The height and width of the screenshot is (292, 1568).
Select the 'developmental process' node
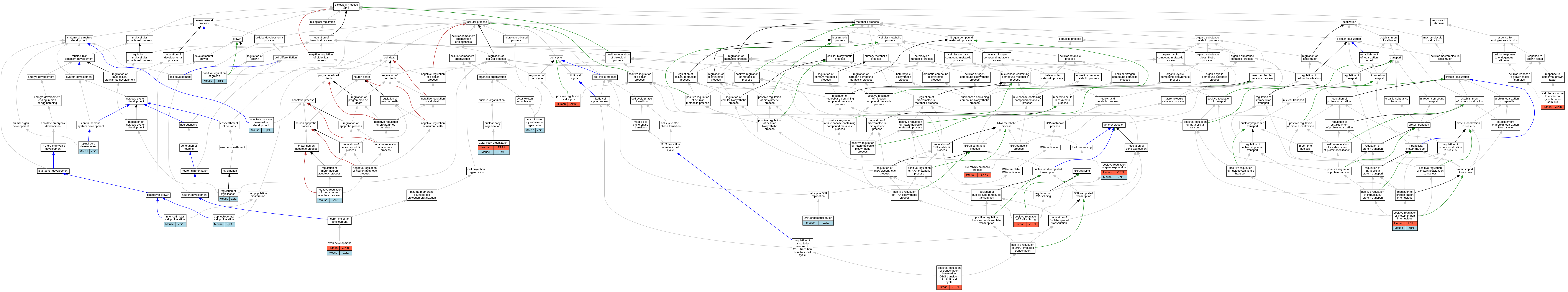click(204, 22)
